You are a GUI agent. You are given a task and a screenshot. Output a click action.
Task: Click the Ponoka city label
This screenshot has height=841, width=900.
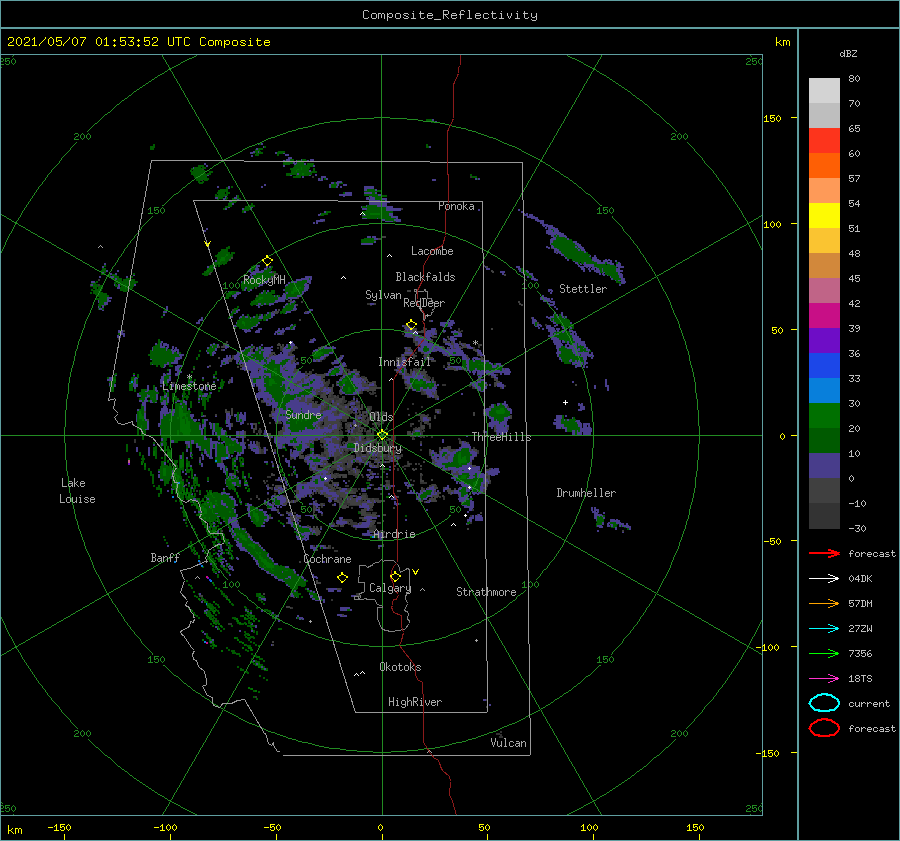[456, 206]
